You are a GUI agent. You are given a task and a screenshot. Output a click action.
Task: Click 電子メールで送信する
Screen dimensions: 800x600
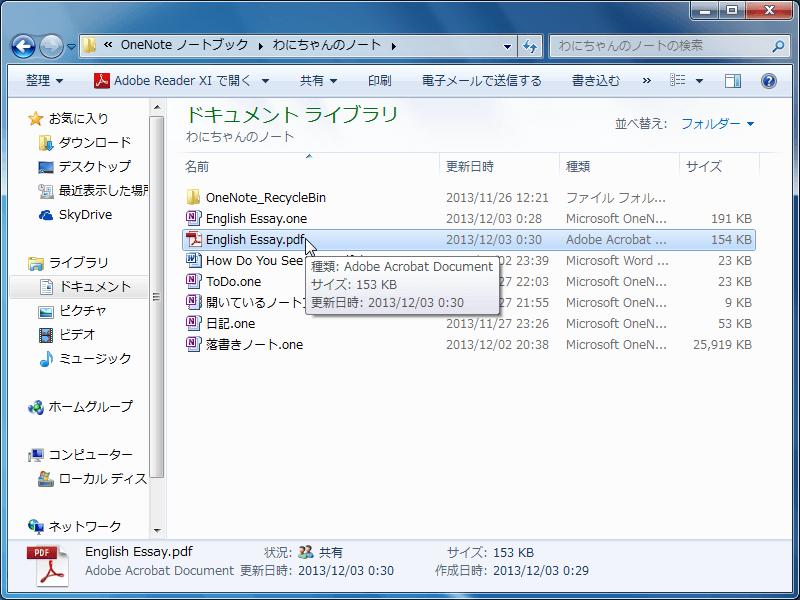(481, 81)
